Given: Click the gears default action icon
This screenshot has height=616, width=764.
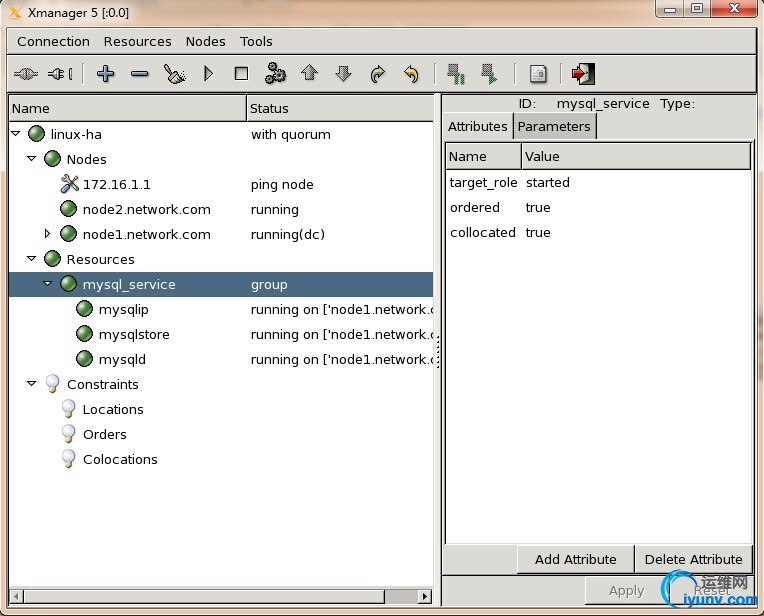Looking at the screenshot, I should point(275,74).
